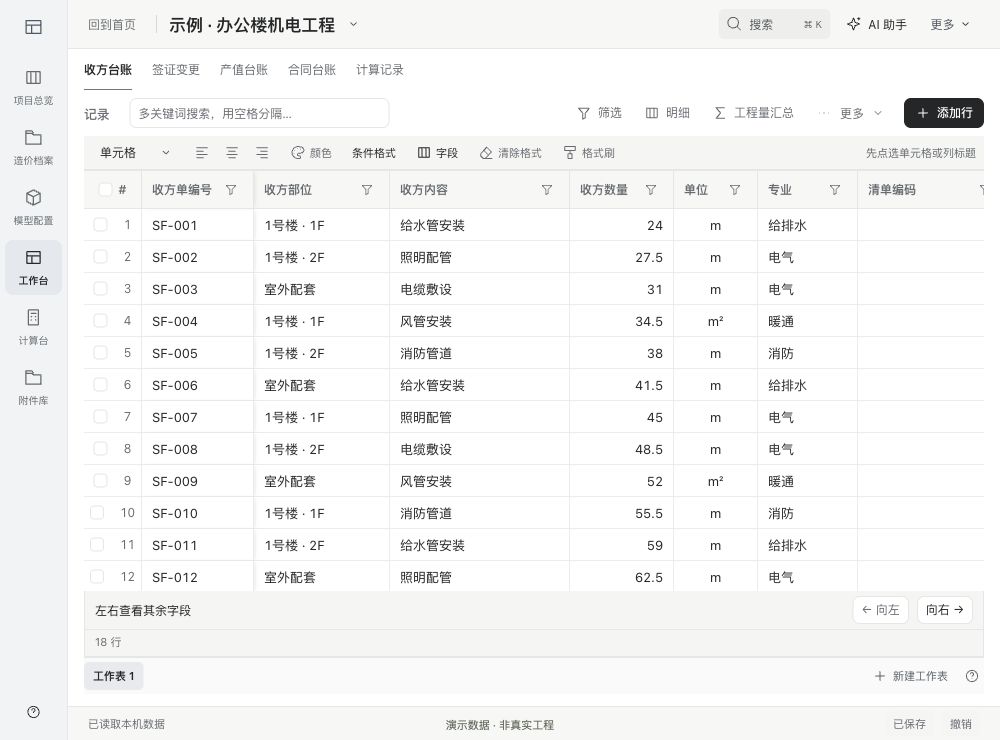1000x740 pixels.
Task: Select the 工作表 1 sheet tab
Action: coord(114,676)
